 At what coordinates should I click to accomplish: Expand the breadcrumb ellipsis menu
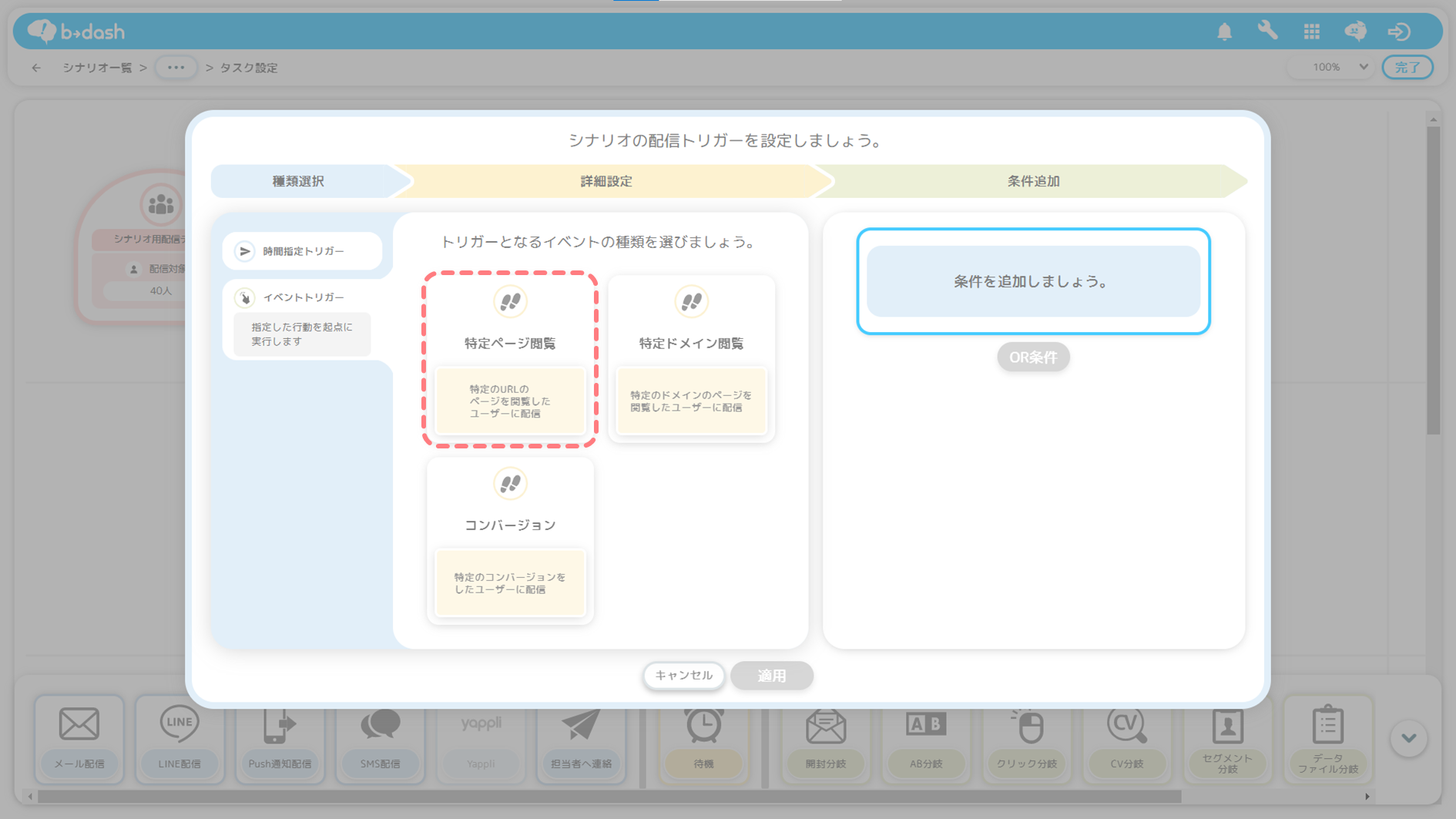pyautogui.click(x=176, y=68)
